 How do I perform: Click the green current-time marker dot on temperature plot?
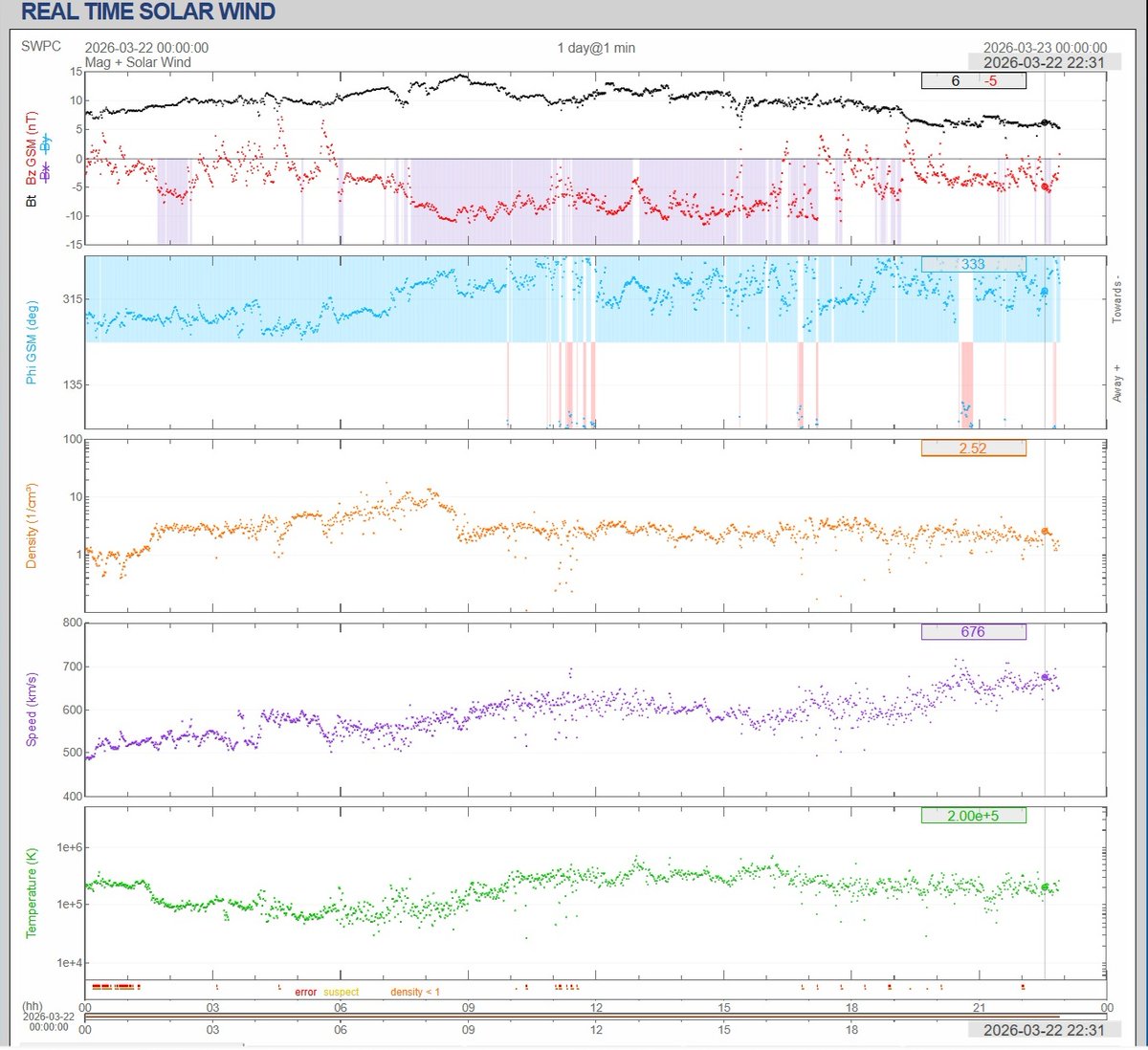1045,887
